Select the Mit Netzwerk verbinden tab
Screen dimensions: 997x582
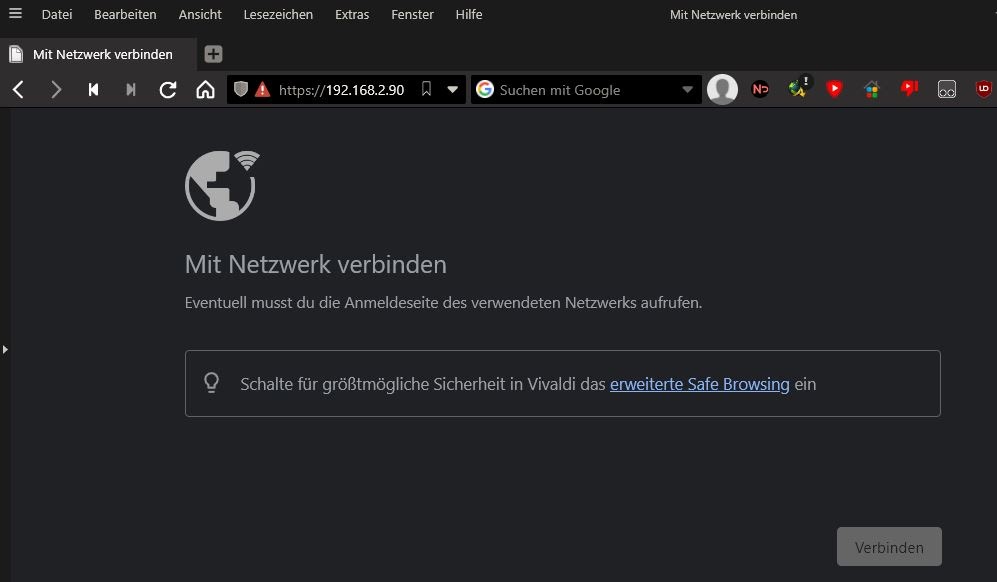pos(97,54)
